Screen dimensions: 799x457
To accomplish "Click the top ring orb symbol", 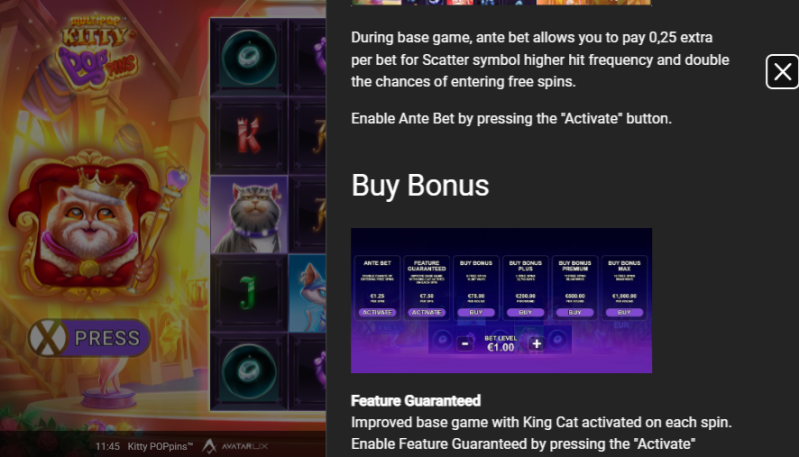I will [x=249, y=57].
